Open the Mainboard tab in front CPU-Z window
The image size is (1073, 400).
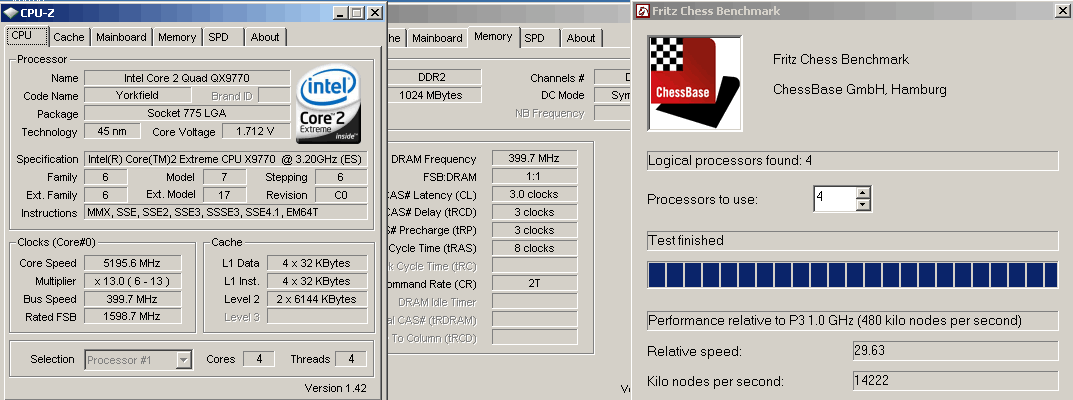(121, 38)
